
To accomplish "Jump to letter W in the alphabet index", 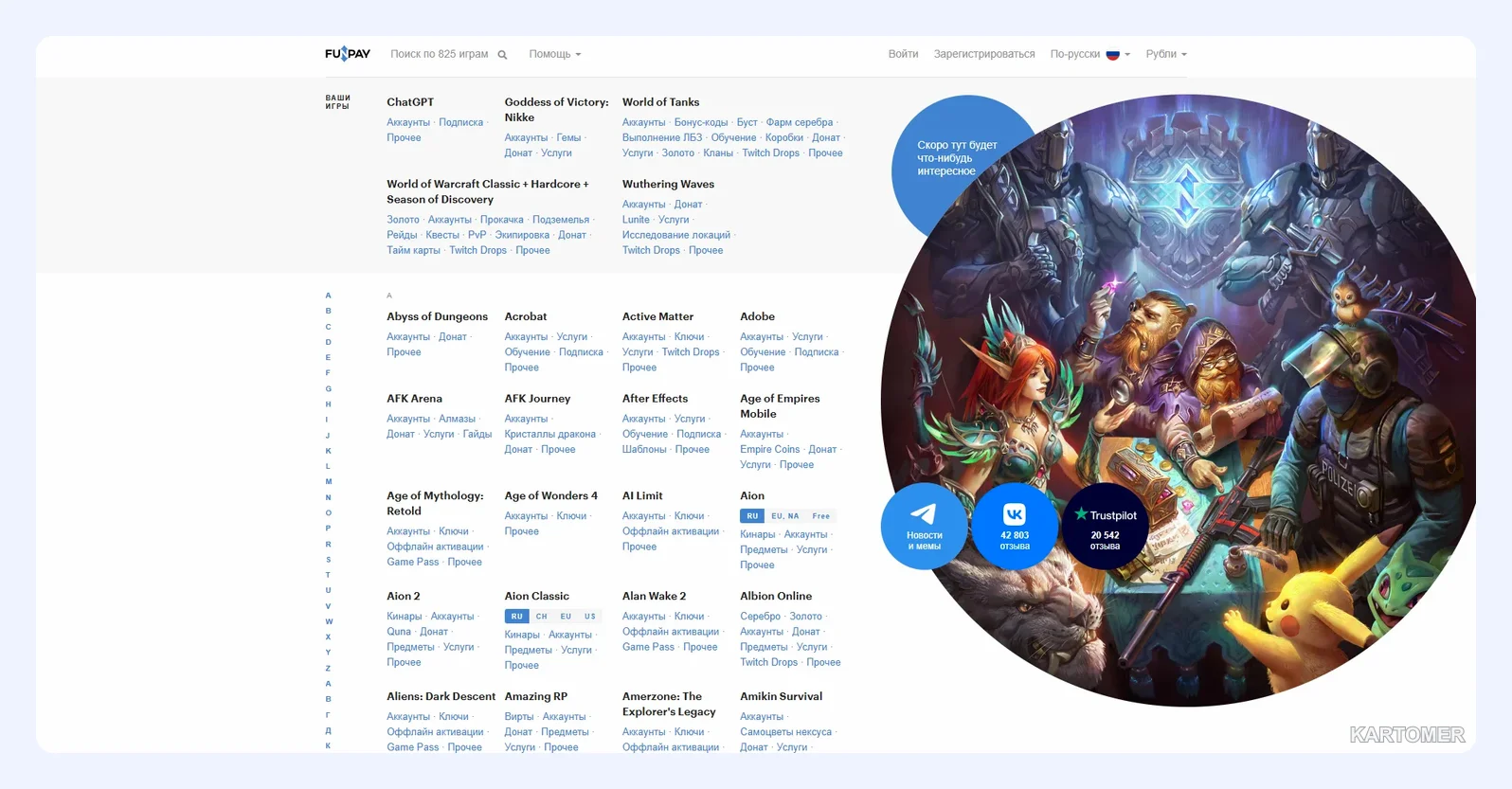I will pos(329,622).
